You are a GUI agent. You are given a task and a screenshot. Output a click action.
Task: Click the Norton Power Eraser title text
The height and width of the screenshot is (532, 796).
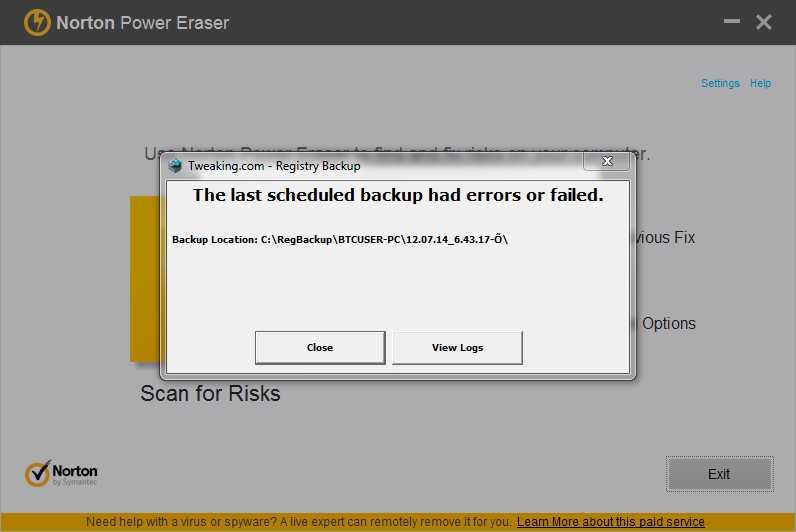coord(143,23)
